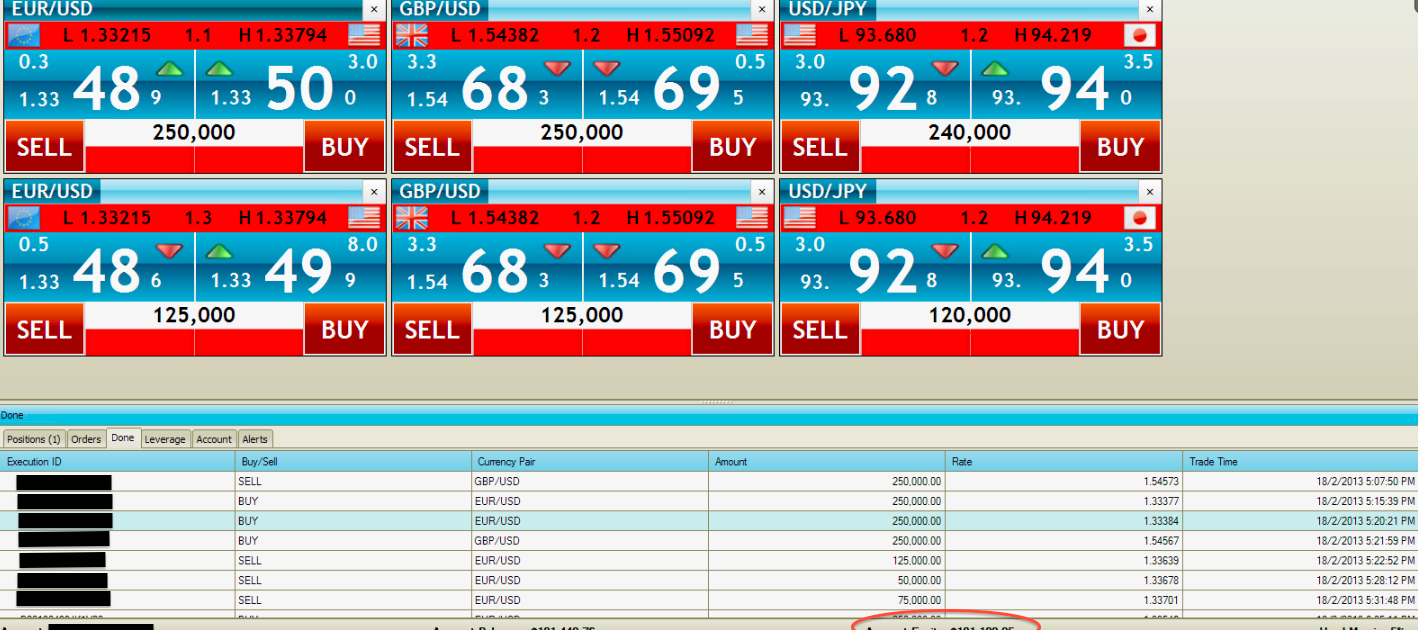Switch to the Orders tab

(x=86, y=439)
